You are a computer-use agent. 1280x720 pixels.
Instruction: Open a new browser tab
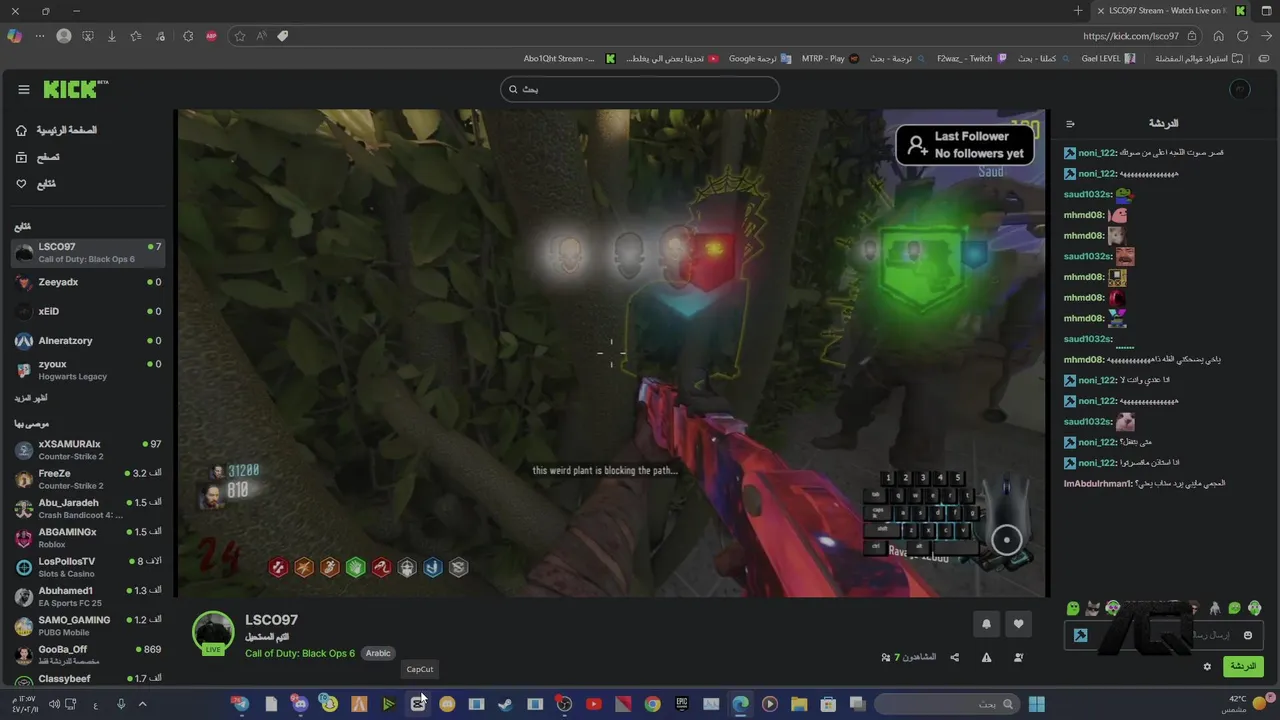point(1078,11)
